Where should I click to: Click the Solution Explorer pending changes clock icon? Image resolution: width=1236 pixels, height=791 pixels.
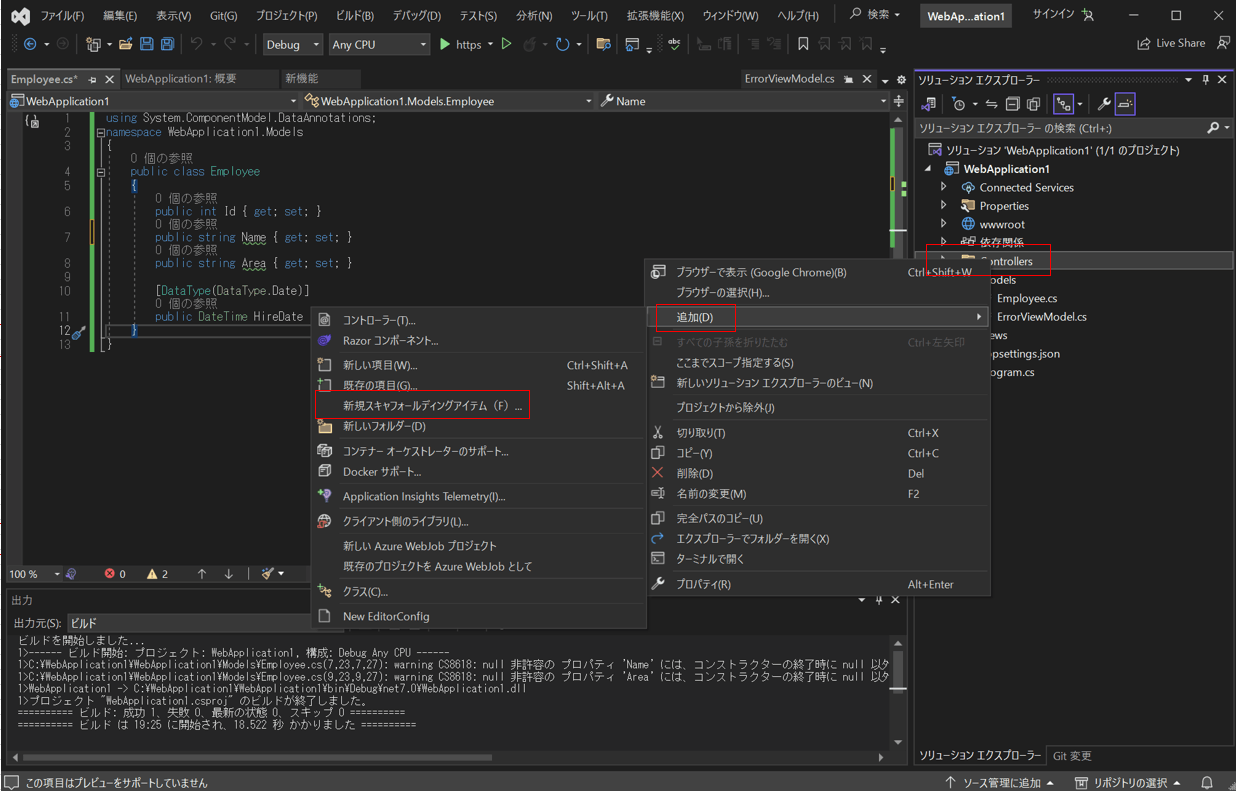click(x=959, y=104)
